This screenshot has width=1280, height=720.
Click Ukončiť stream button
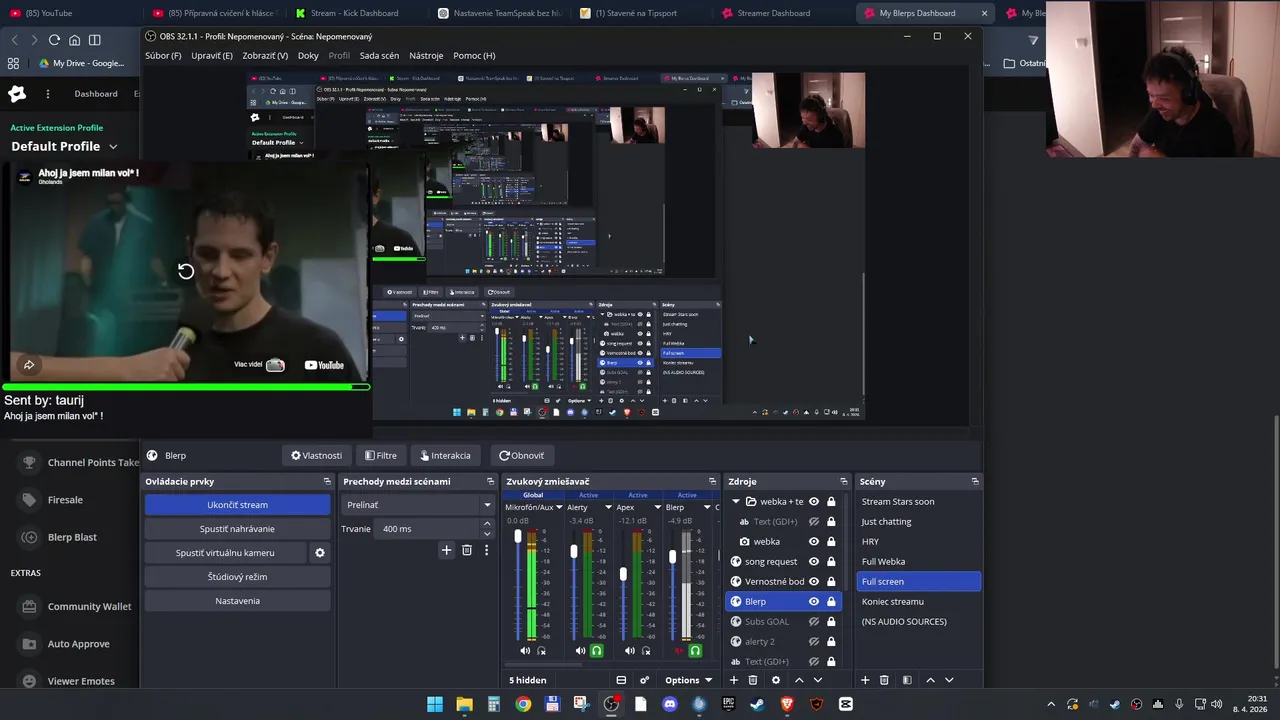[237, 505]
